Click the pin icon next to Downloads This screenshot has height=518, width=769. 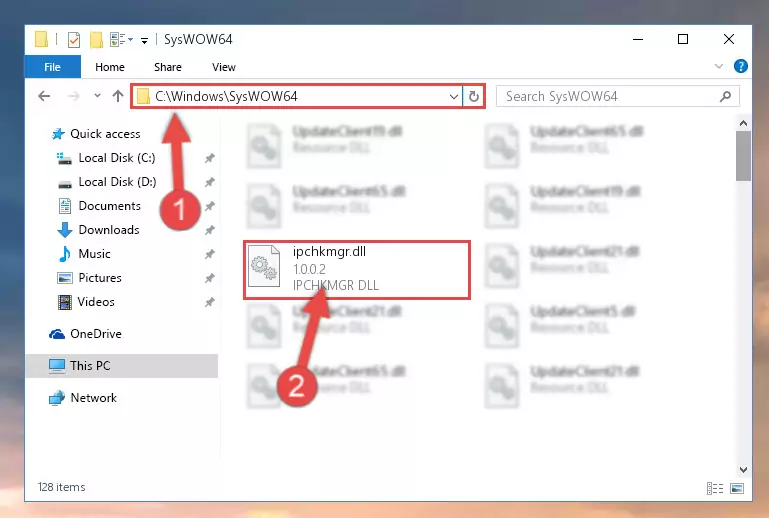click(209, 230)
